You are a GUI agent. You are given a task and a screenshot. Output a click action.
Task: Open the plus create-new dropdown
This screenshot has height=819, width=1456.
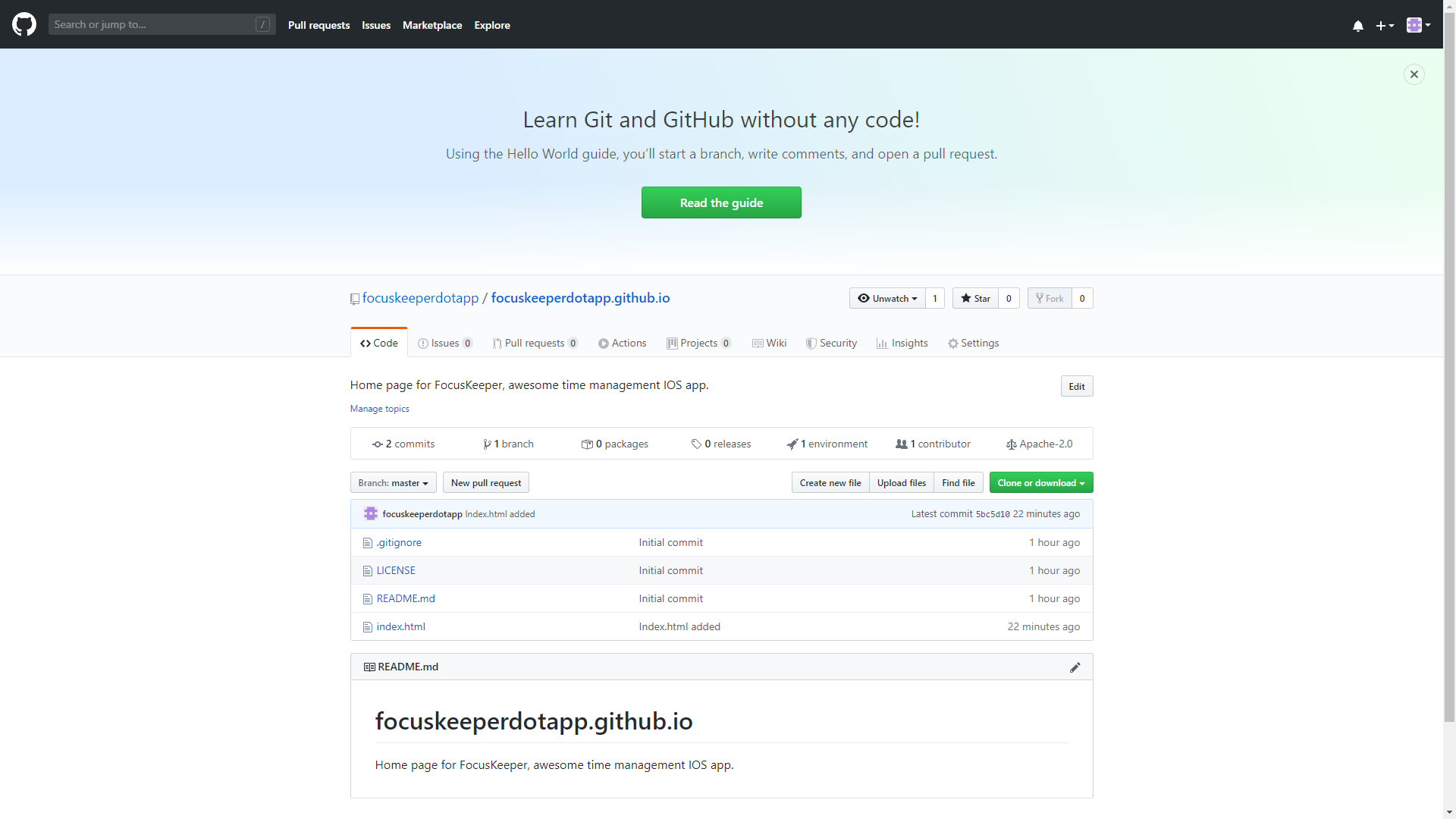[x=1385, y=26]
